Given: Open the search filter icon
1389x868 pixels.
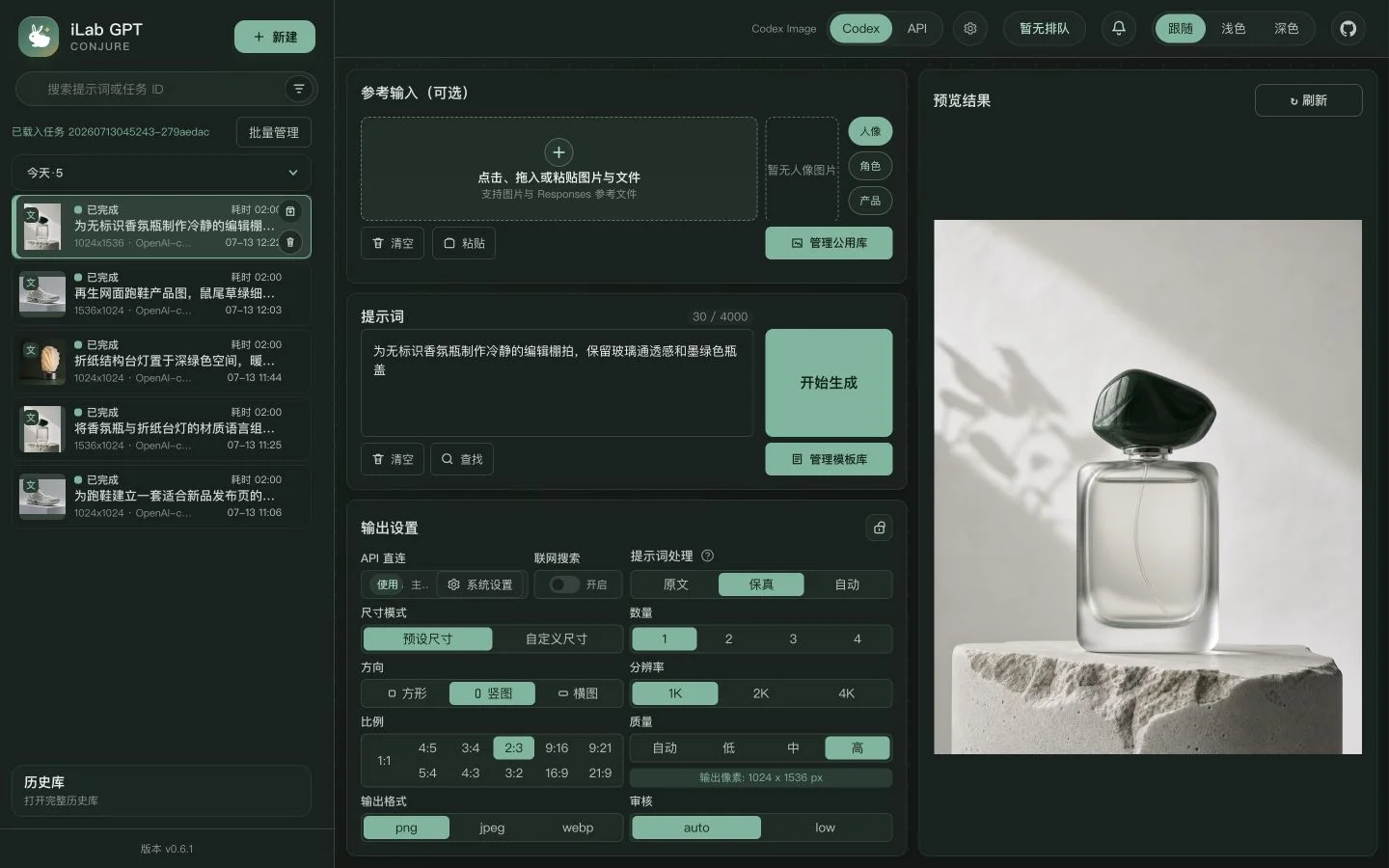Looking at the screenshot, I should pos(299,89).
